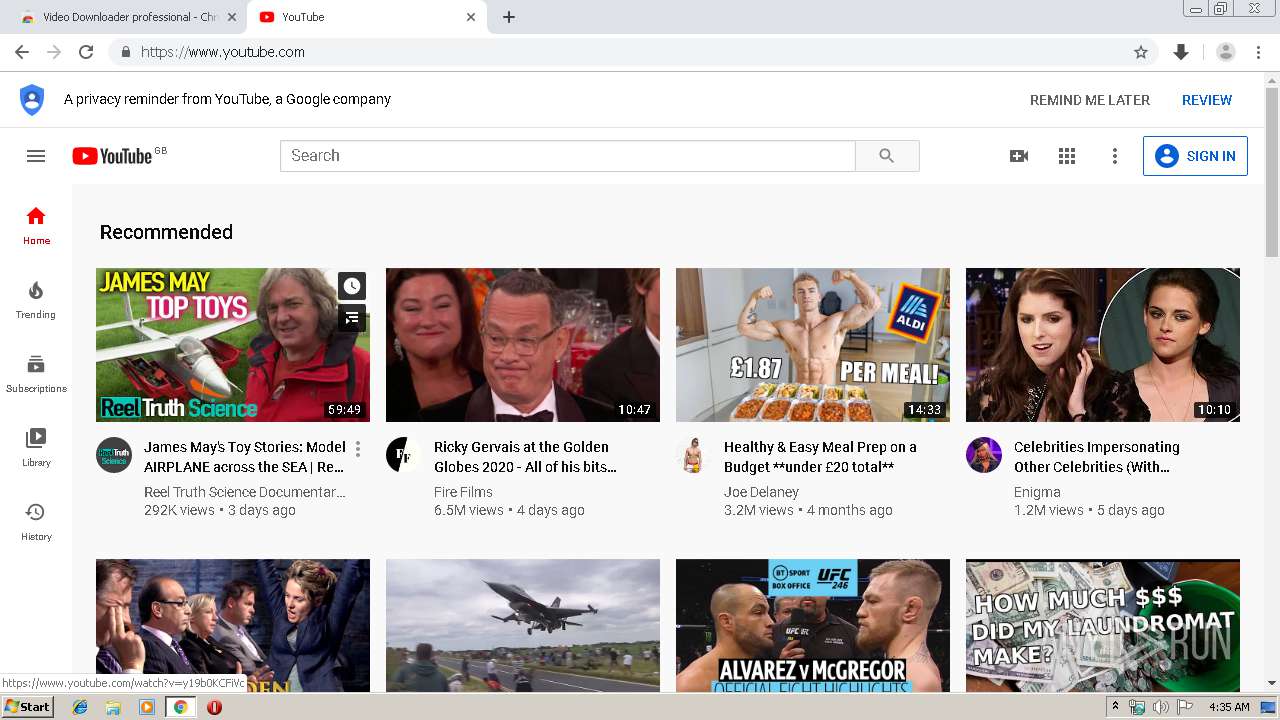Click Joe Delaney channel name
The height and width of the screenshot is (720, 1280).
tap(761, 492)
